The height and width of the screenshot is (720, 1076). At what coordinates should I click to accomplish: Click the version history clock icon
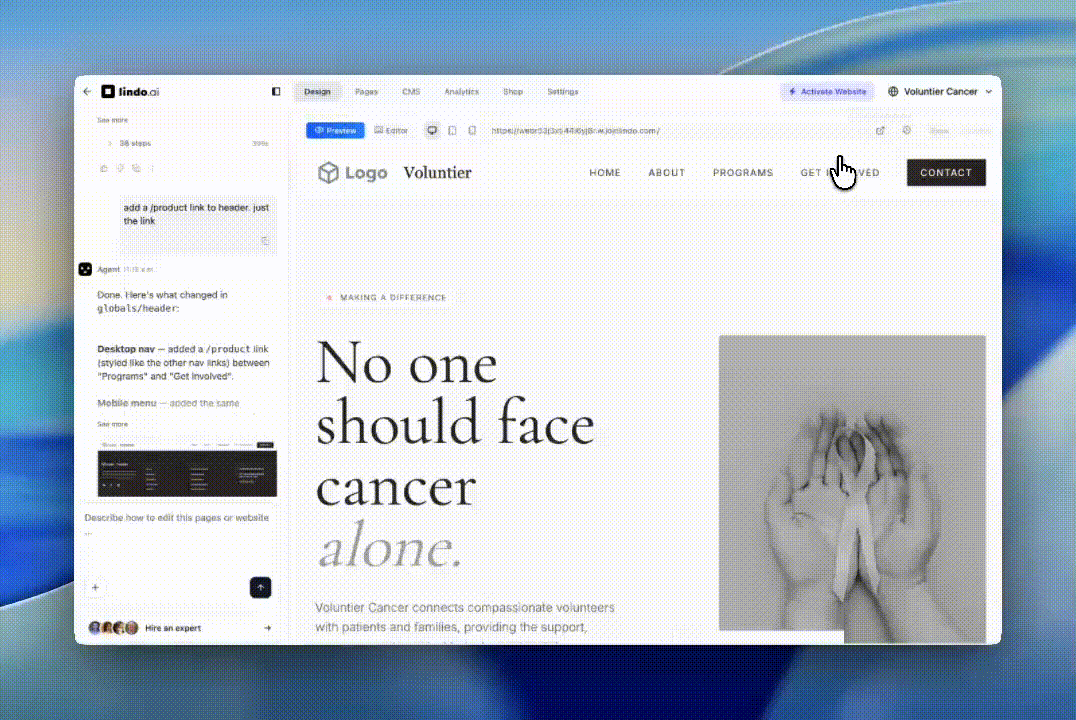pos(907,130)
